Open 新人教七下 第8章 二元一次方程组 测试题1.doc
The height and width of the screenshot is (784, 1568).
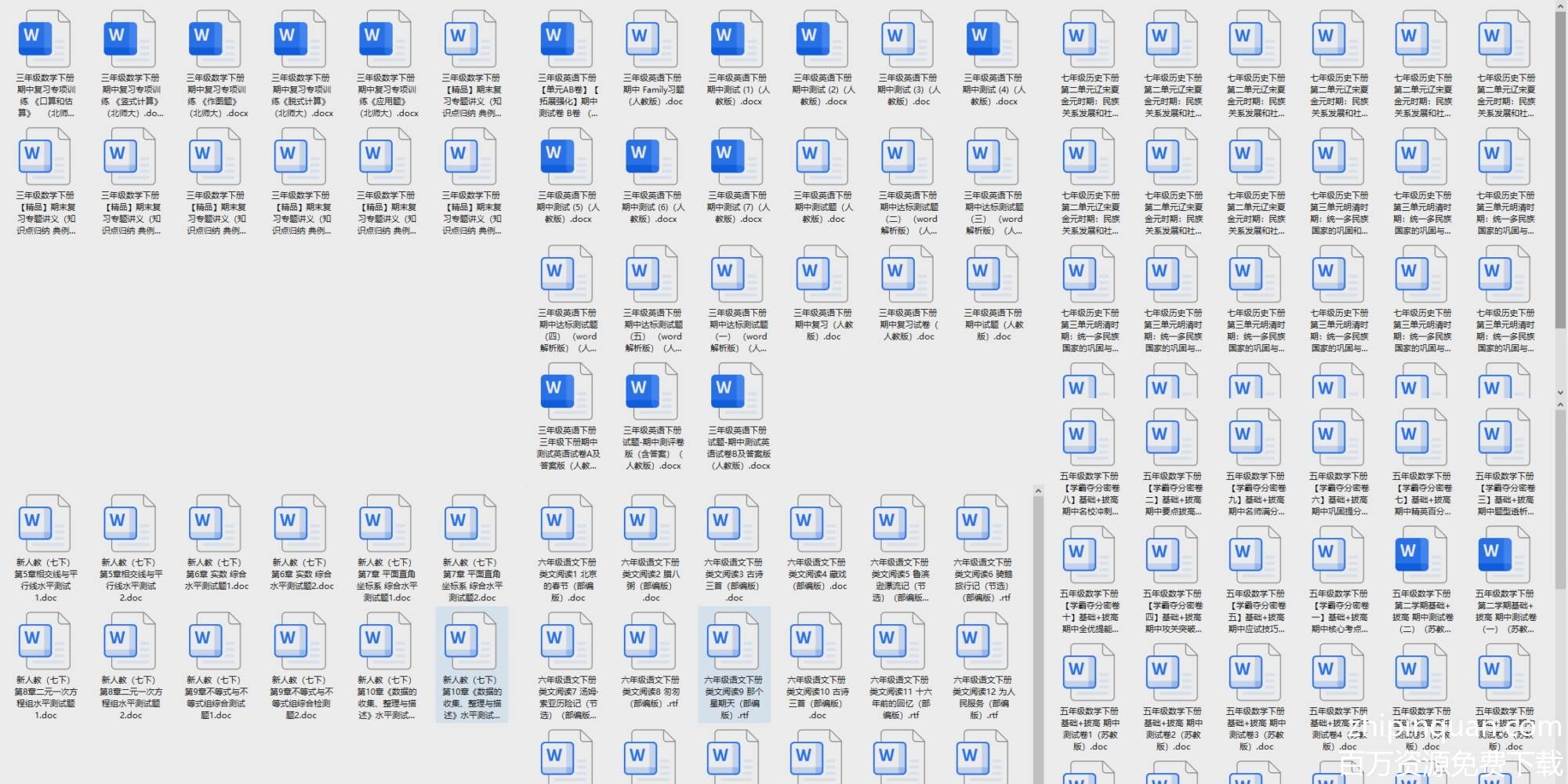tap(45, 643)
